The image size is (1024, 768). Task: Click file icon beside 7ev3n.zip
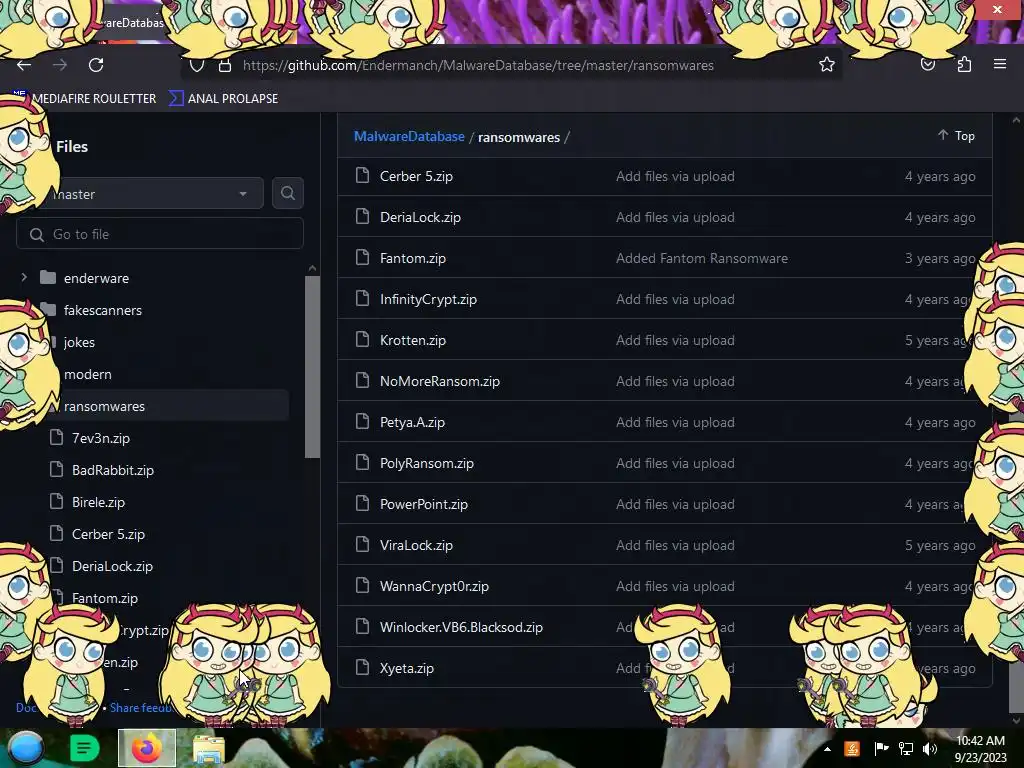(x=57, y=437)
